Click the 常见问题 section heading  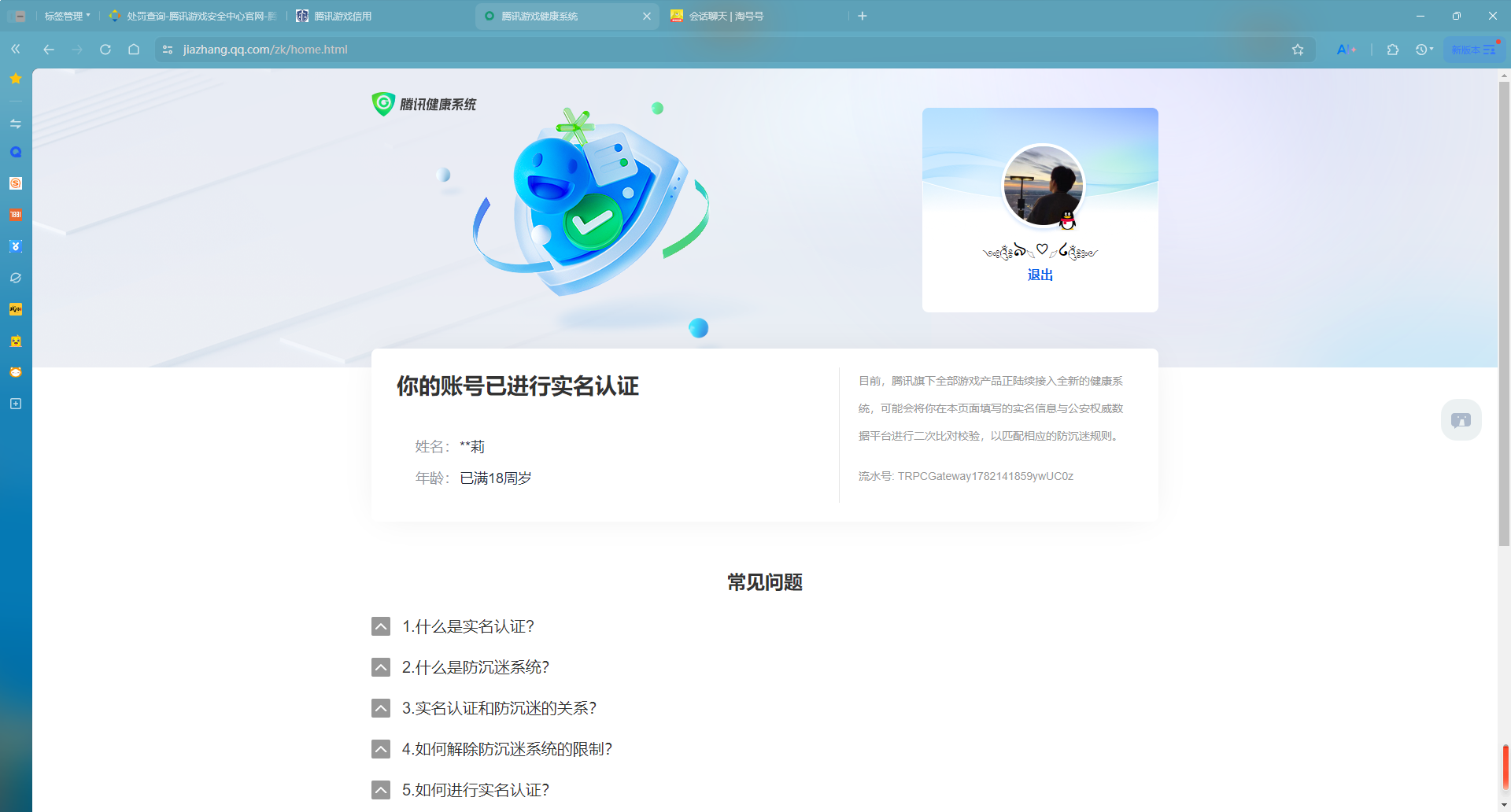pos(765,582)
